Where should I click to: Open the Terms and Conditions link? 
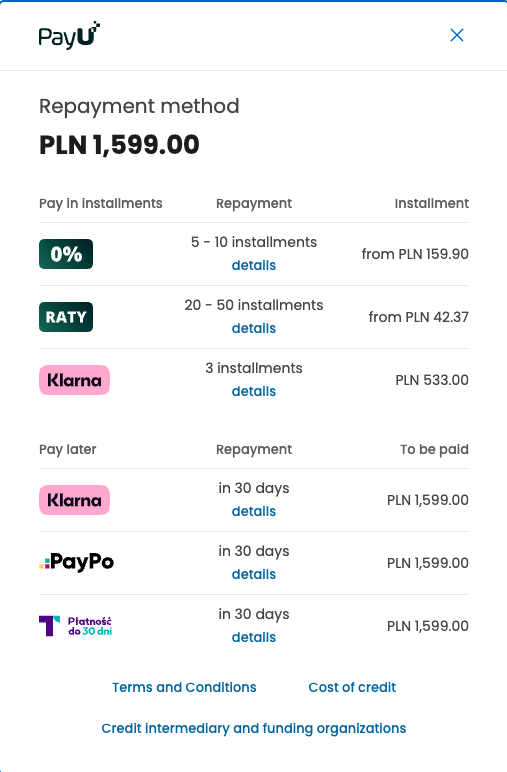(184, 687)
